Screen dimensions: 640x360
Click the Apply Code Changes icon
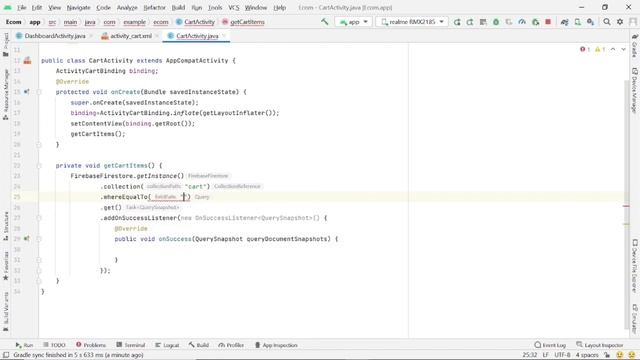pos(483,22)
